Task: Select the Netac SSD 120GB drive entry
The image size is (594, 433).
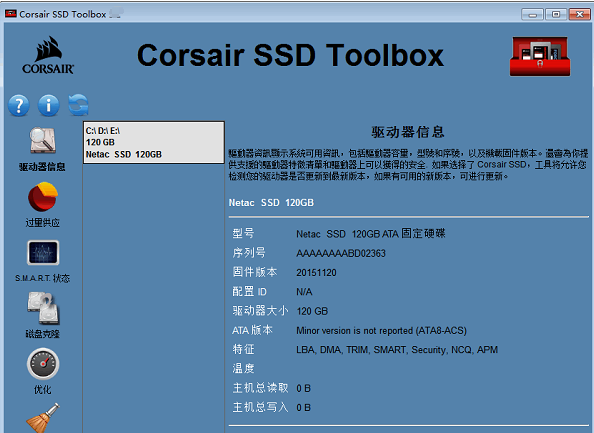Action: point(154,142)
